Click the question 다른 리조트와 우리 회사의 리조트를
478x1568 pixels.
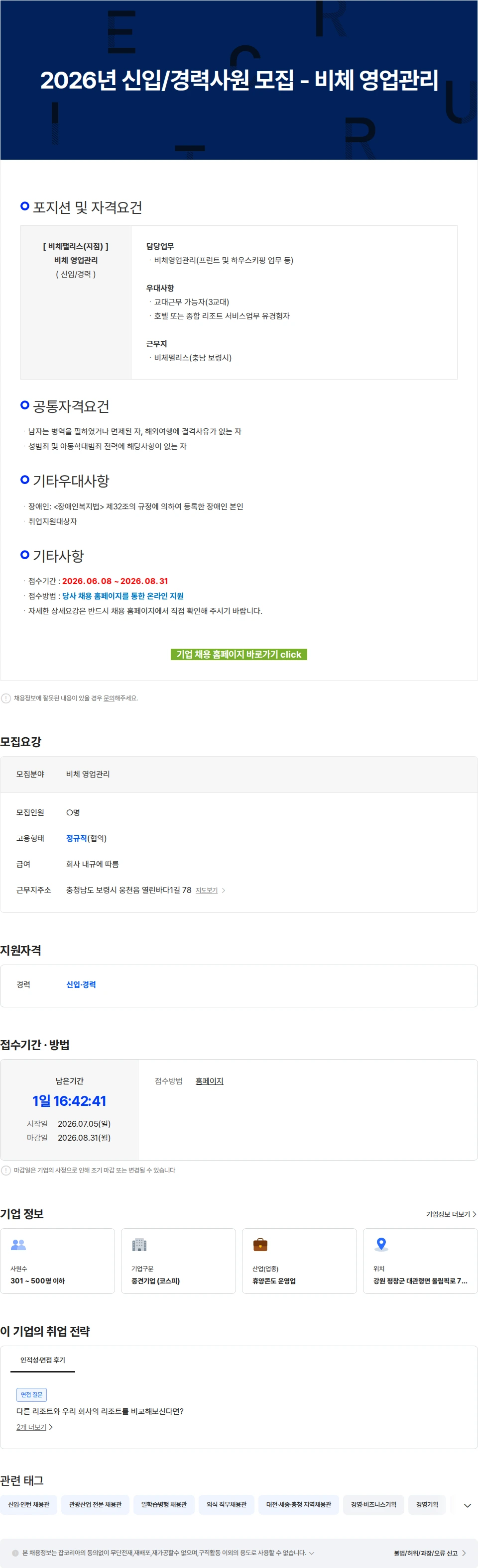click(x=100, y=1411)
